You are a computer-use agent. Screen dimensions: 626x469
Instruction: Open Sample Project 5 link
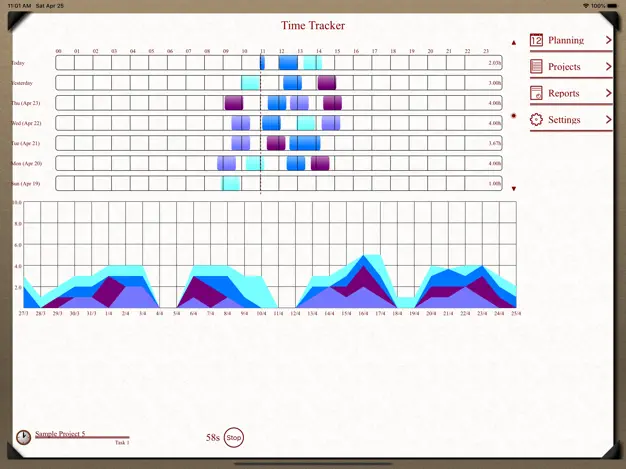60,434
